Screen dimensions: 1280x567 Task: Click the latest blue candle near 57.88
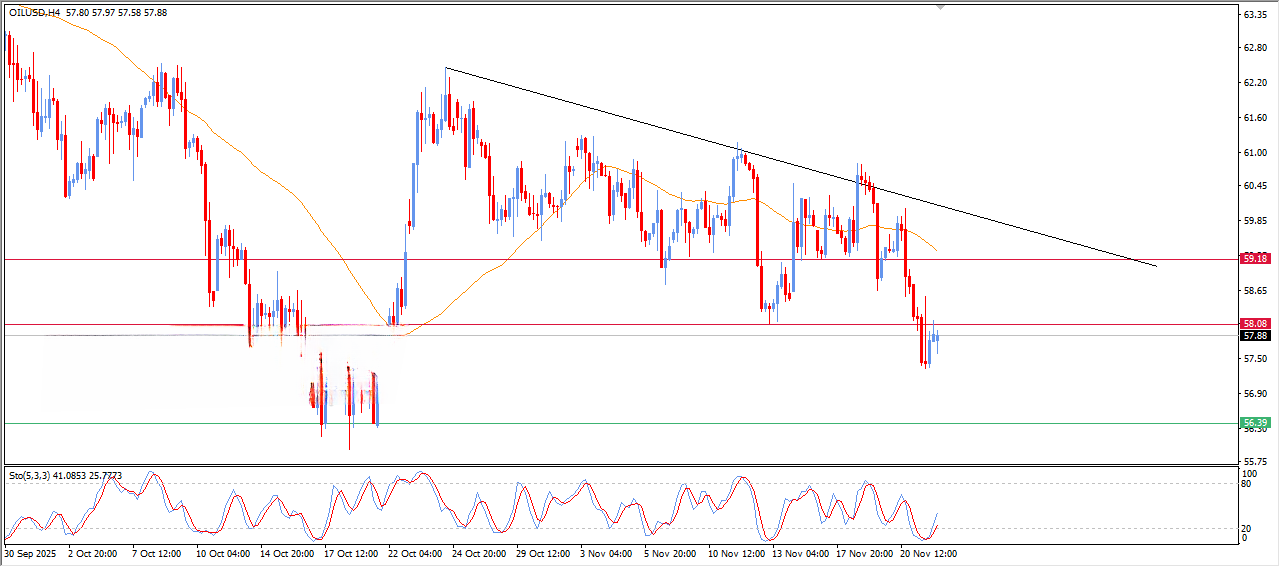[x=937, y=338]
